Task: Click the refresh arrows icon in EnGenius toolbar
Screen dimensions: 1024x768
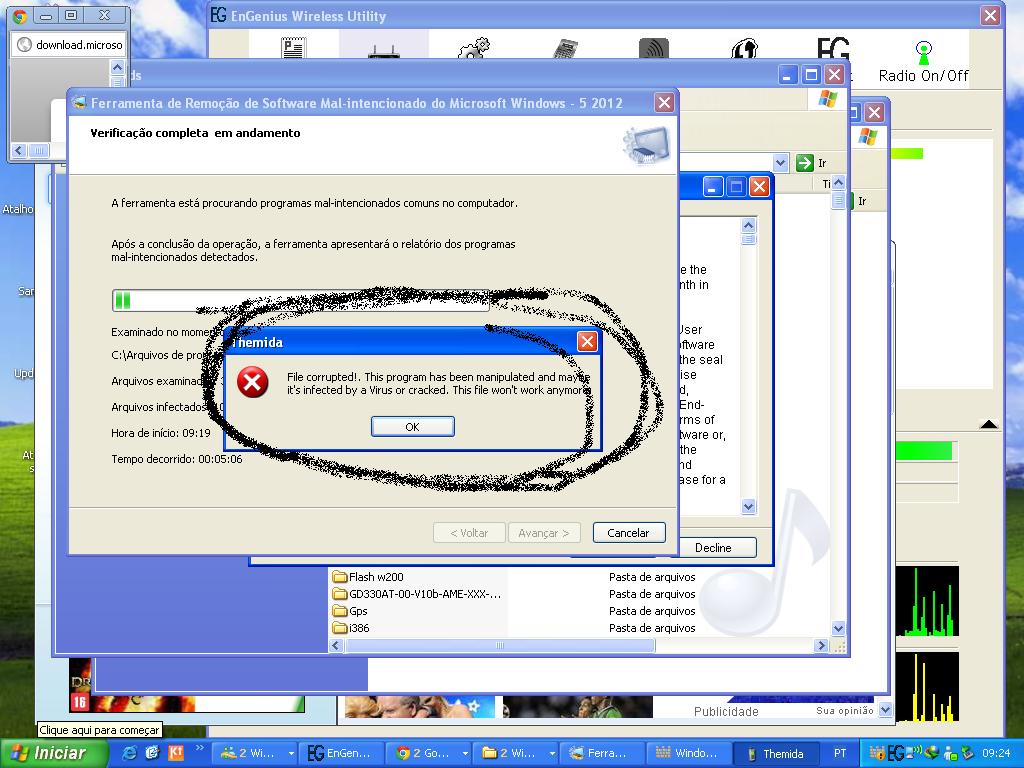Action: click(744, 48)
